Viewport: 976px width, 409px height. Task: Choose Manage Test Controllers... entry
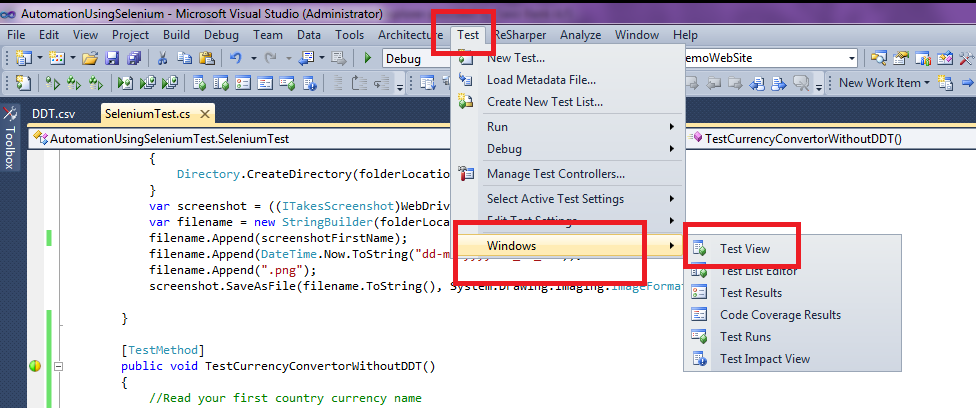[x=566, y=174]
